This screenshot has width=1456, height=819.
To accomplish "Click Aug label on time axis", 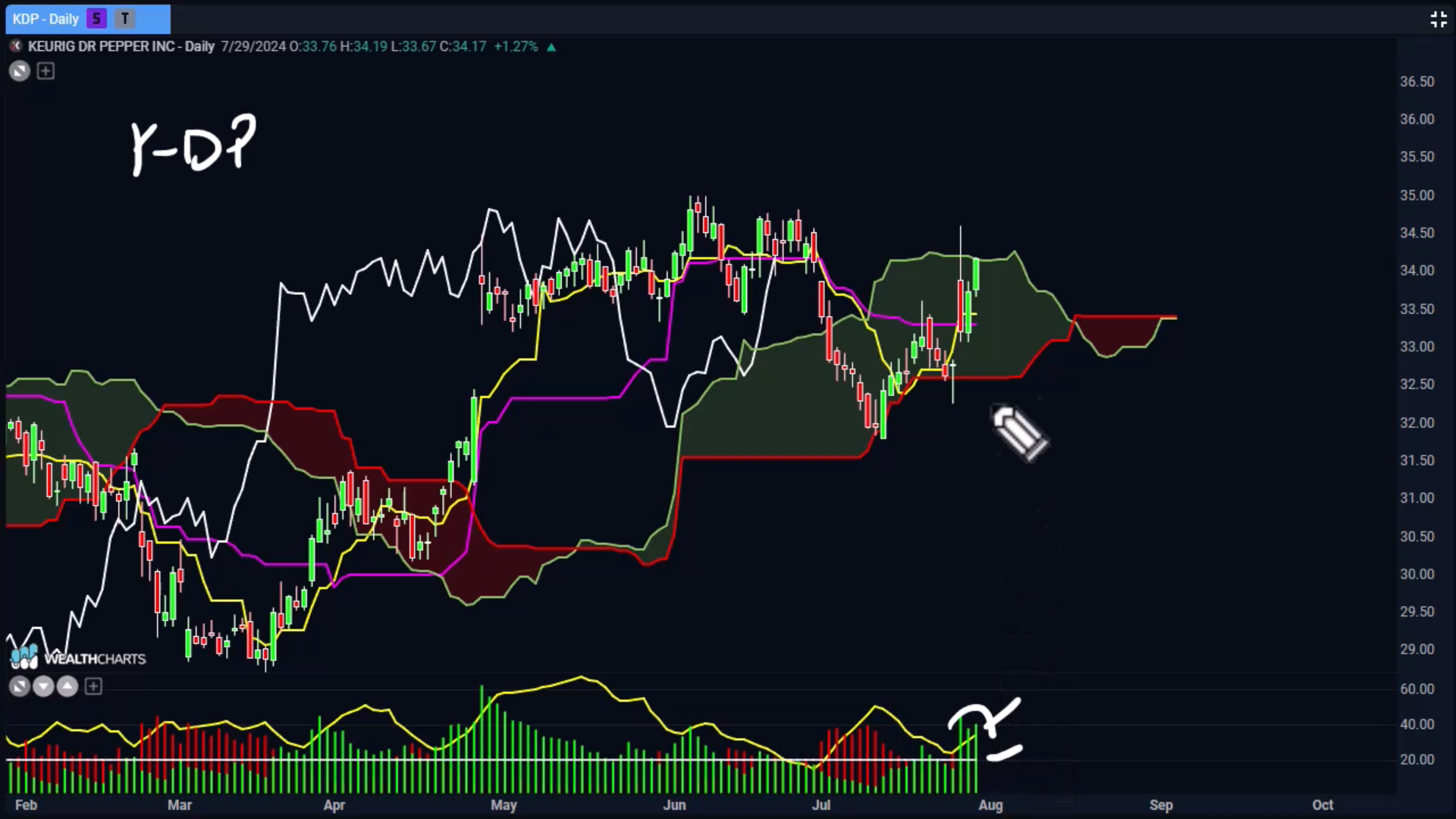I will click(x=990, y=805).
